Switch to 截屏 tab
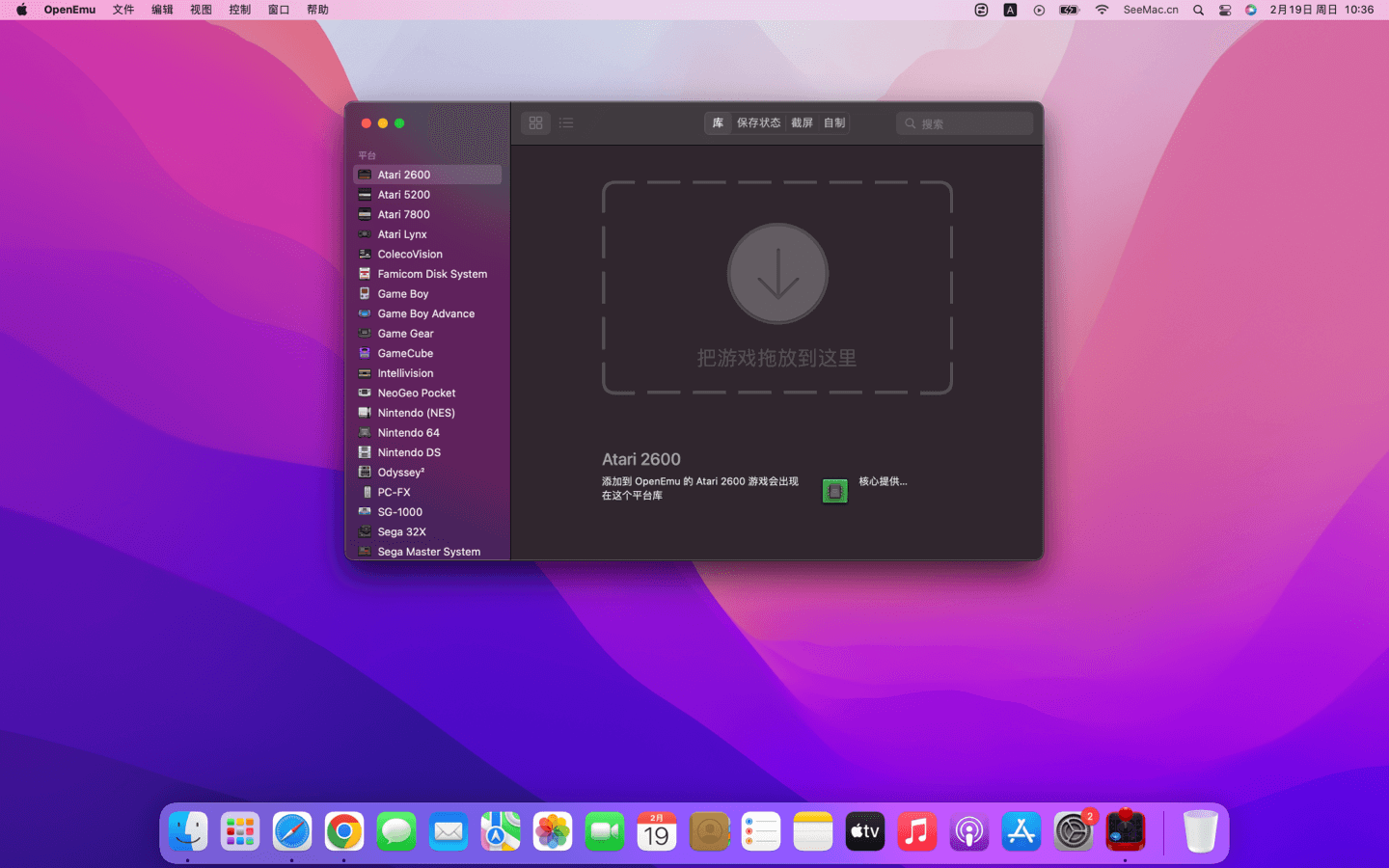This screenshot has height=868, width=1389. (803, 122)
